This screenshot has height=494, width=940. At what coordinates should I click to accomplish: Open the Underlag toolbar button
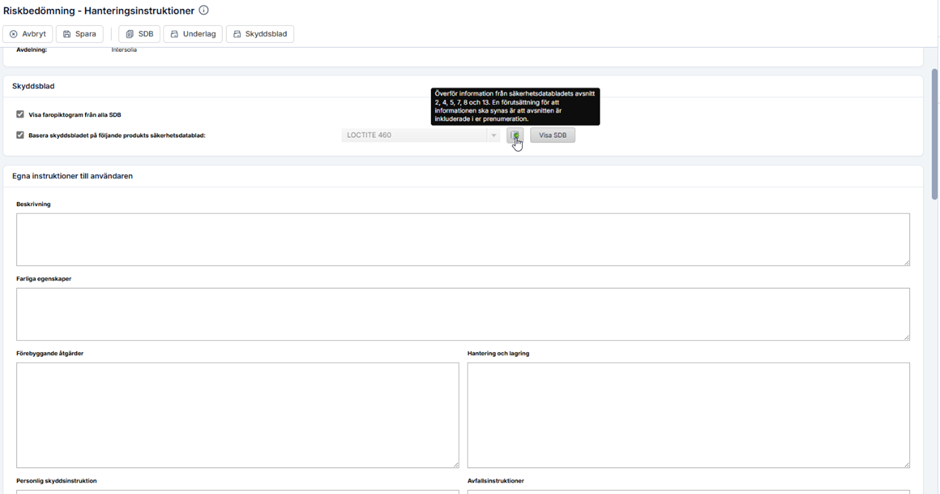(193, 34)
